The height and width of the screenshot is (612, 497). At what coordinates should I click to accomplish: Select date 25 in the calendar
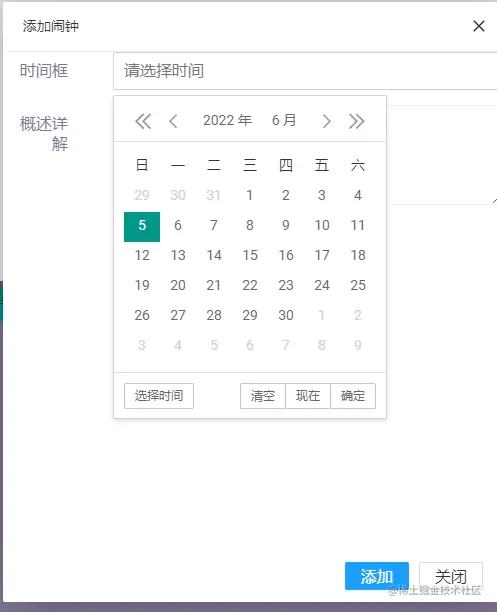click(358, 285)
